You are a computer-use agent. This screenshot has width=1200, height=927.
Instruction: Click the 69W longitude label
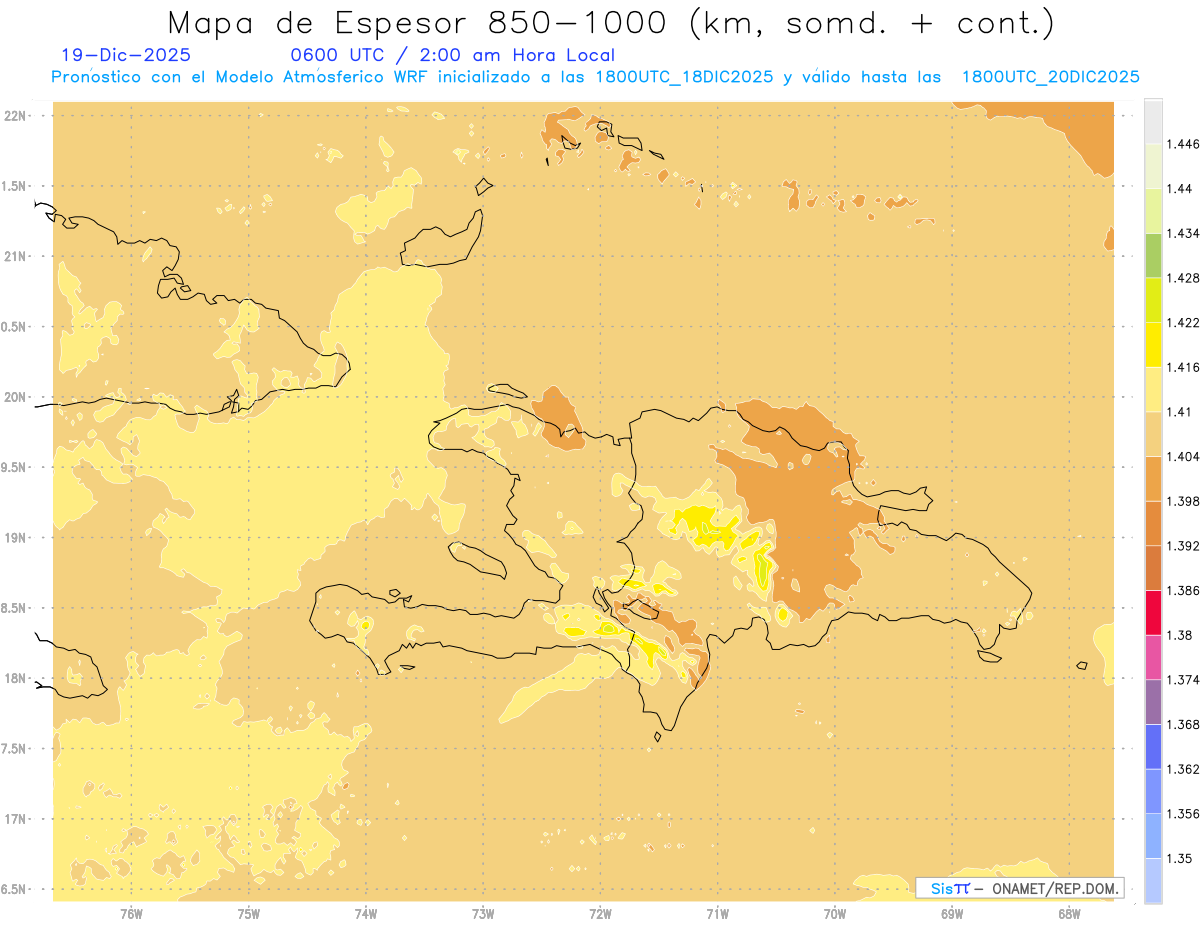pyautogui.click(x=952, y=914)
